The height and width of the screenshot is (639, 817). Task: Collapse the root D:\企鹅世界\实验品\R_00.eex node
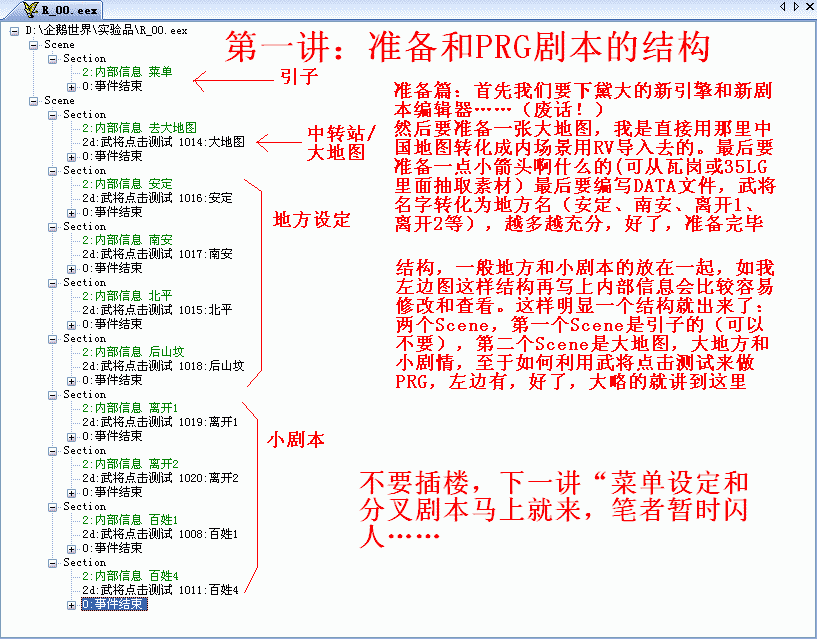(x=15, y=31)
